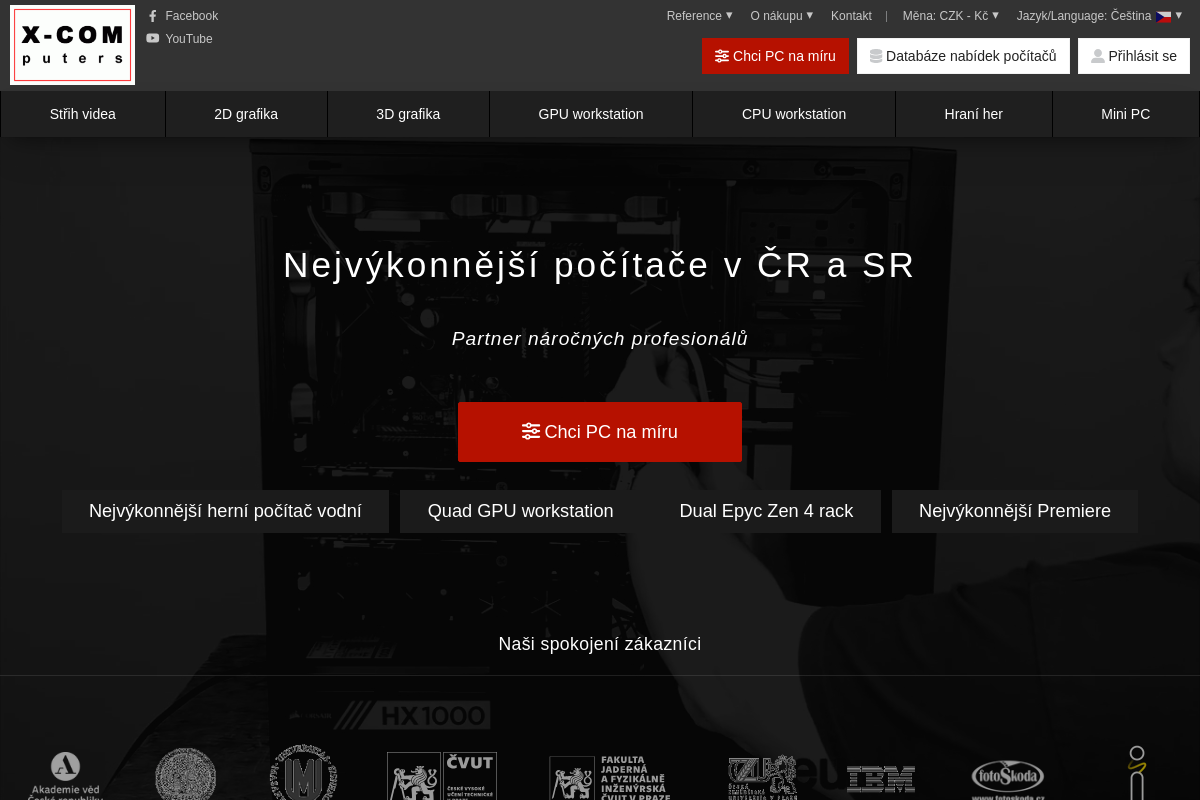
Task: Click the Kontakt link
Action: (851, 16)
